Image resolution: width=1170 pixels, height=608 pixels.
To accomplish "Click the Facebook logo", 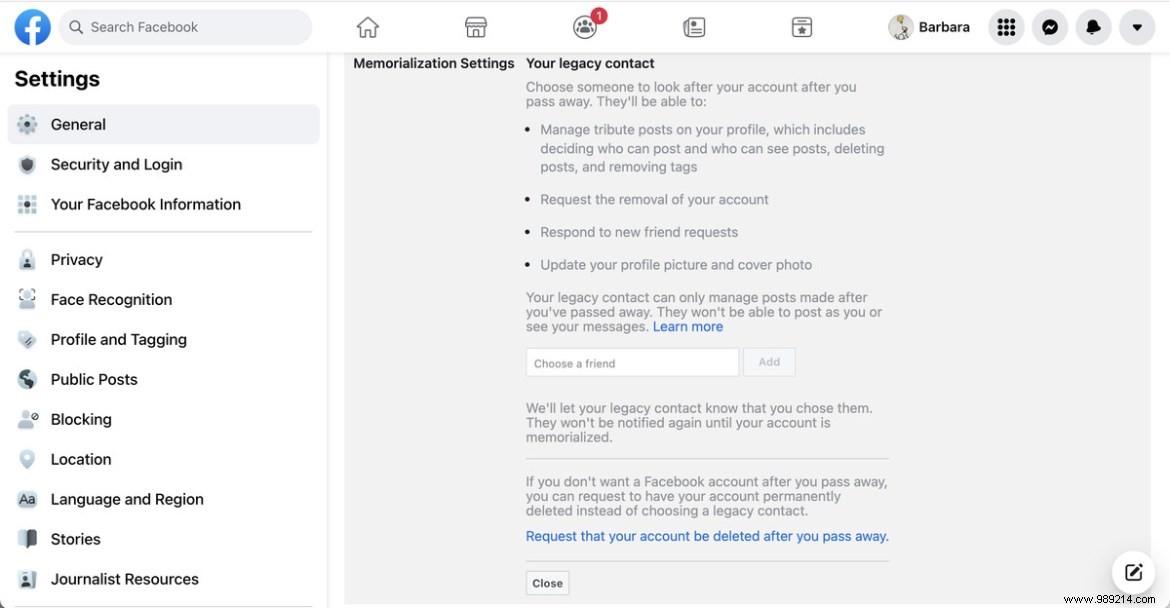I will 33,28.
